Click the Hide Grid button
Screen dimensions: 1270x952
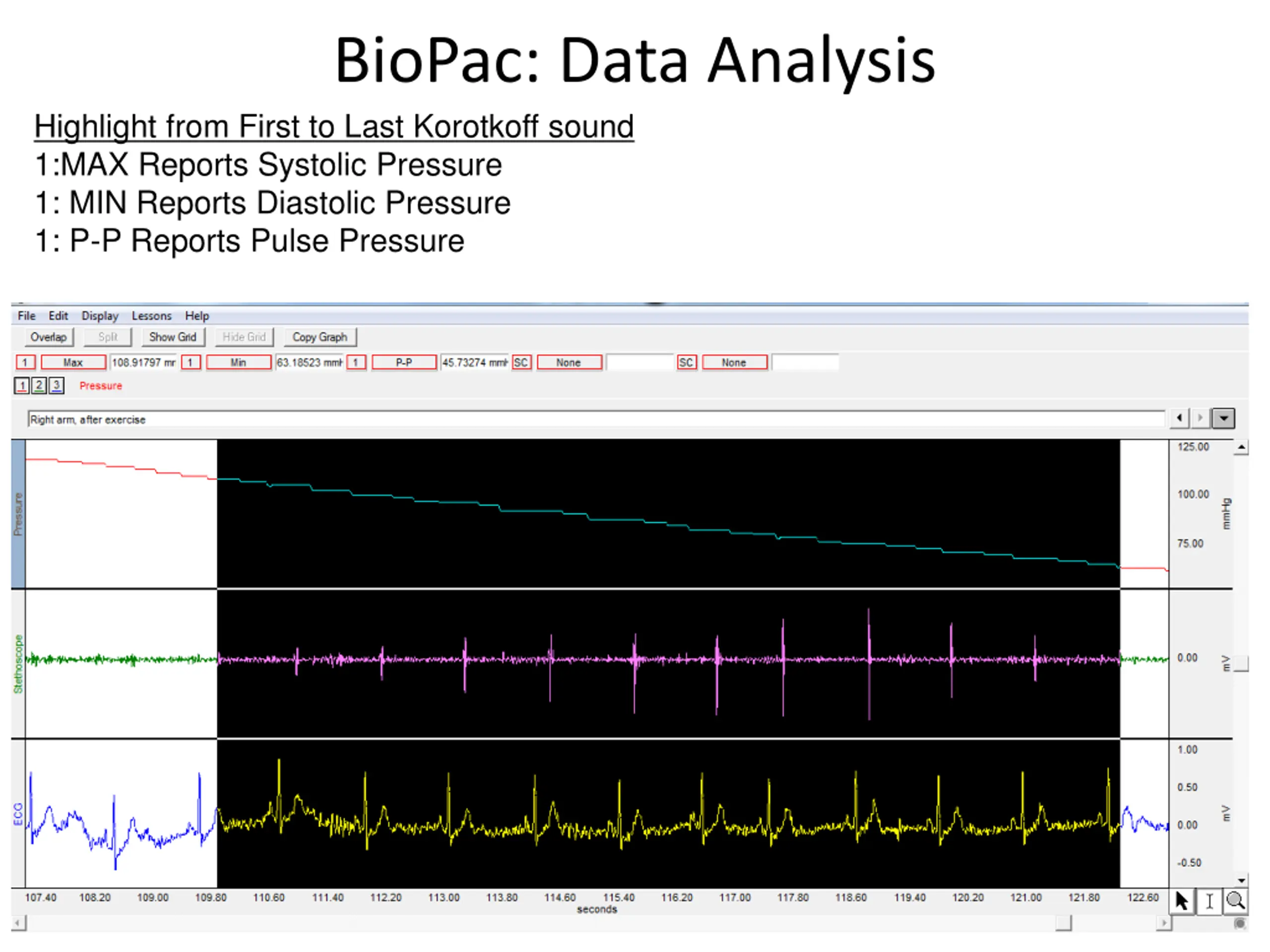tap(244, 338)
